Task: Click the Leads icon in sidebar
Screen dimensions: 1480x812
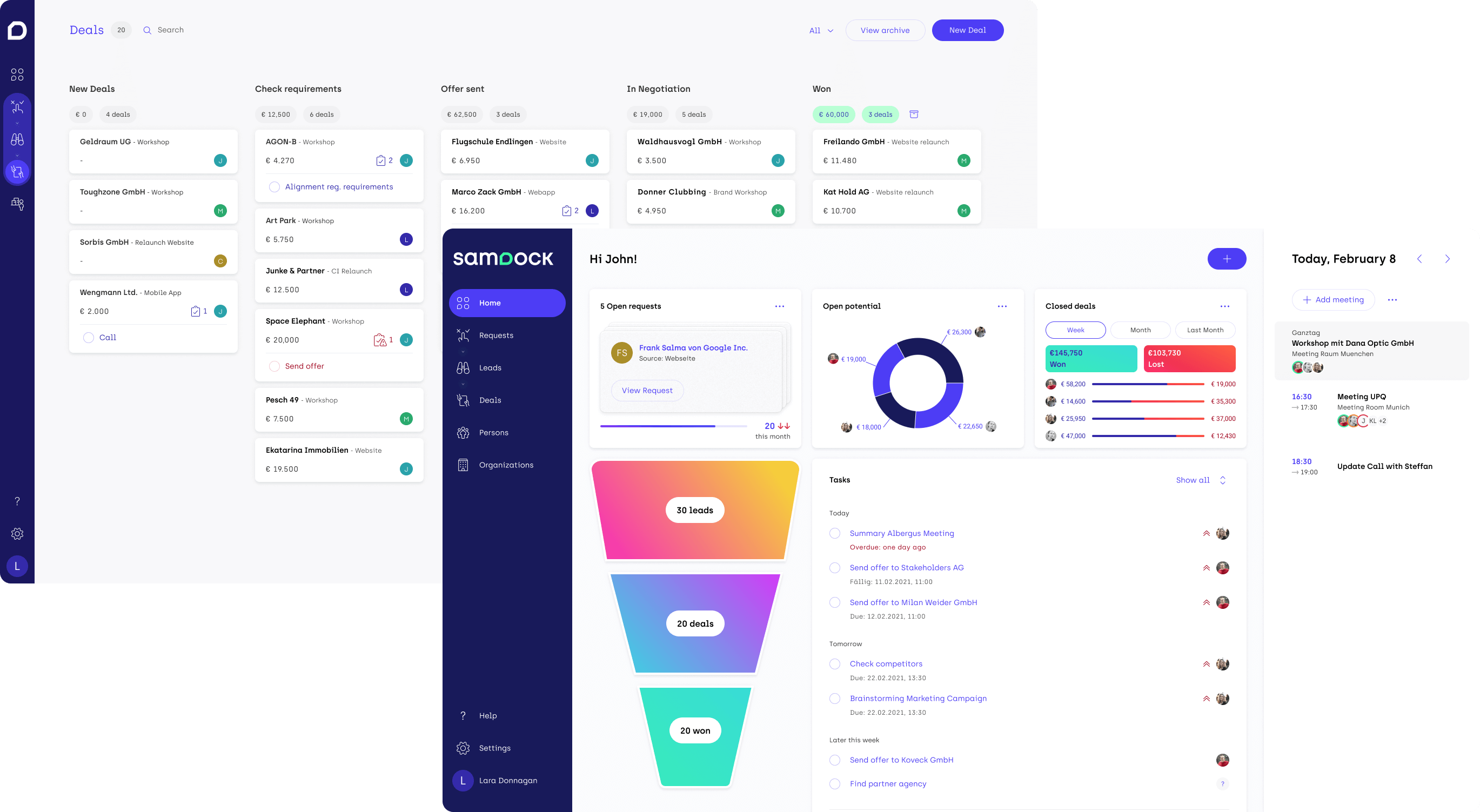Action: pos(463,367)
